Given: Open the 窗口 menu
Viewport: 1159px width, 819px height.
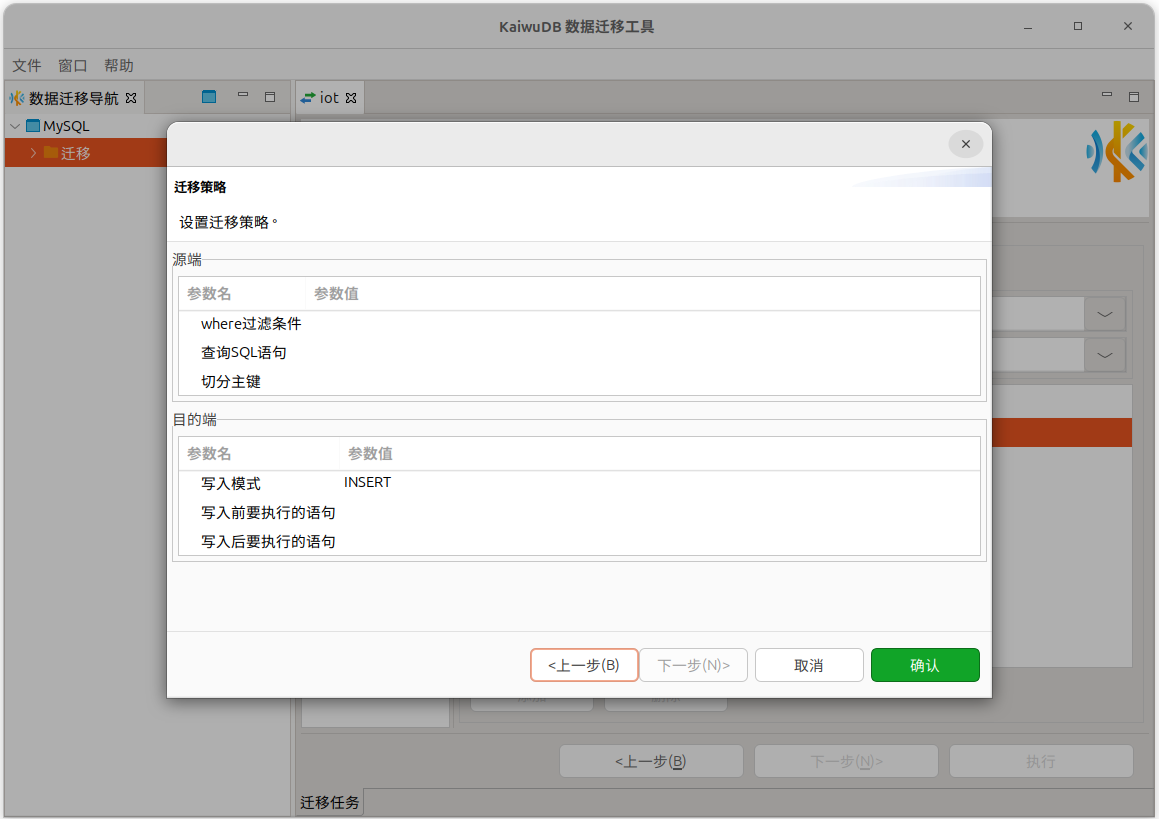Looking at the screenshot, I should click(73, 65).
